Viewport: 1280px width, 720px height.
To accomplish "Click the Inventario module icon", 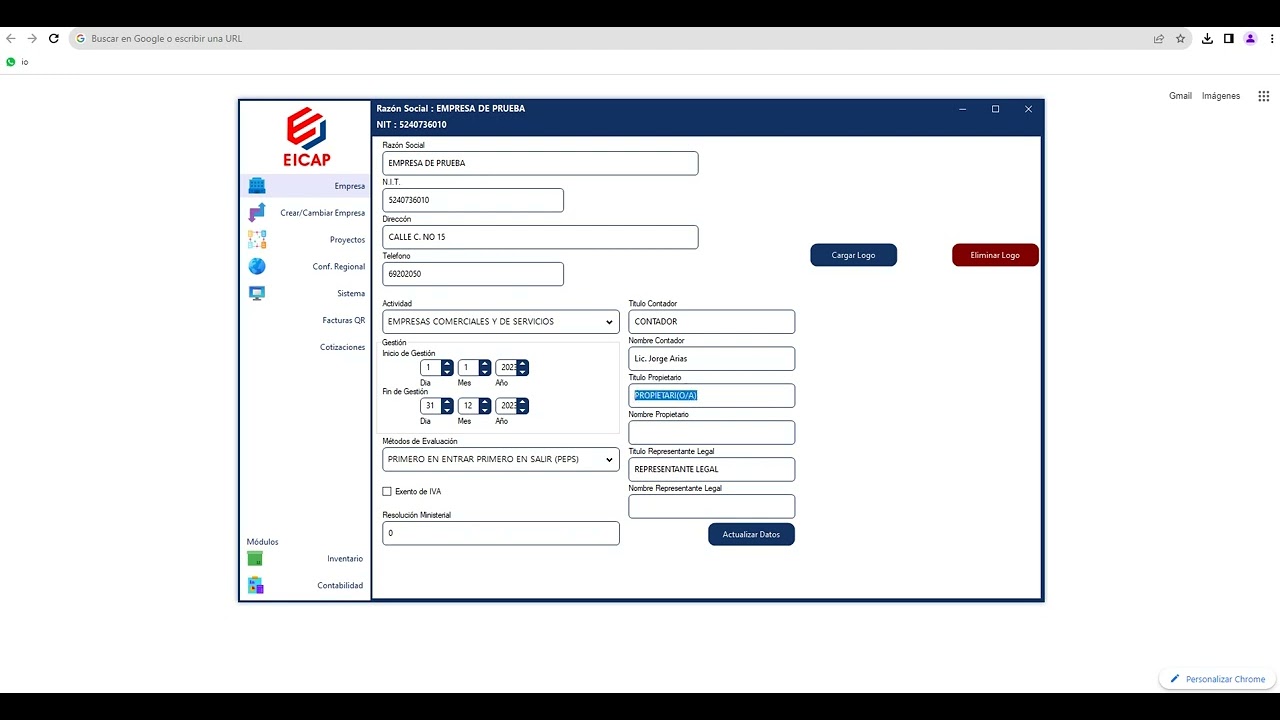I will [255, 559].
